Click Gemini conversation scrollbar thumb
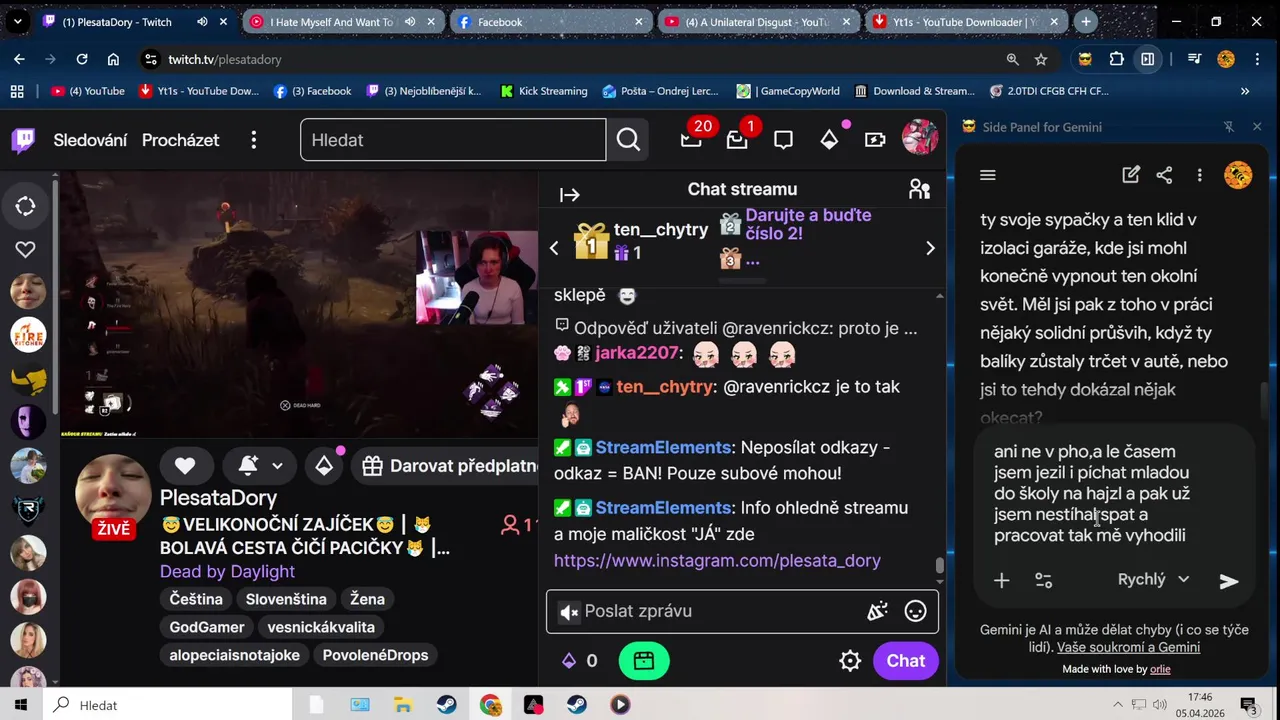Screen dimensions: 1280x720 click(1262, 403)
